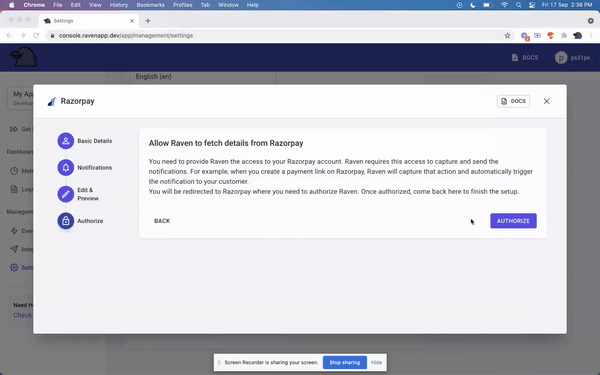This screenshot has width=600, height=375.
Task: Navigate back in Chrome
Action: pos(9,35)
